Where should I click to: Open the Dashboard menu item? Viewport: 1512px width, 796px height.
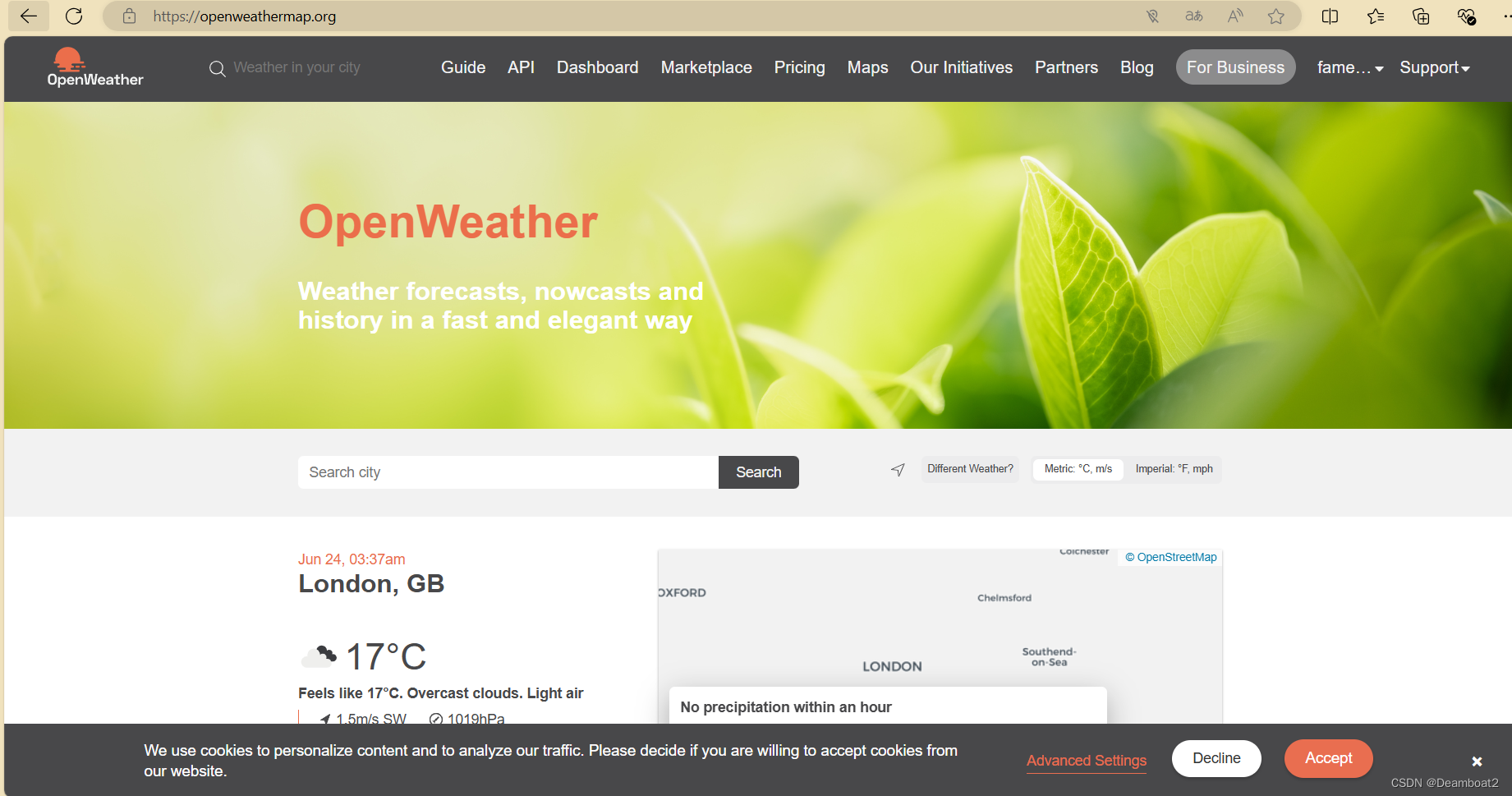(x=597, y=67)
